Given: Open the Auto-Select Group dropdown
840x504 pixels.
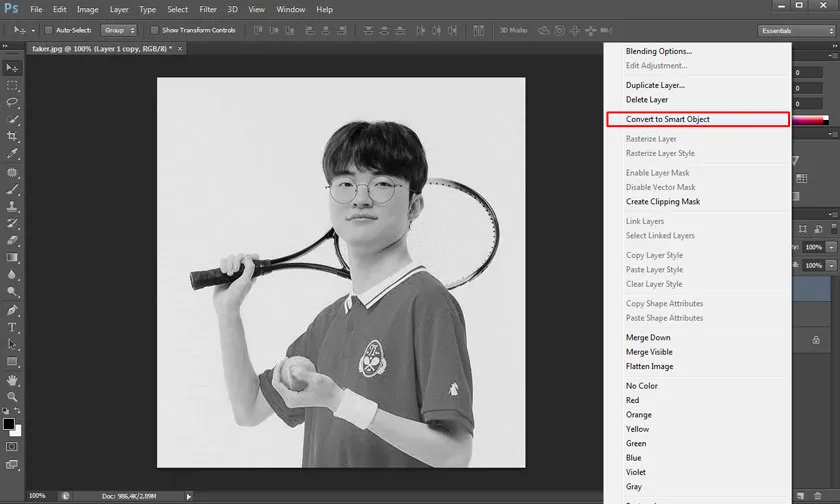Looking at the screenshot, I should [x=119, y=30].
